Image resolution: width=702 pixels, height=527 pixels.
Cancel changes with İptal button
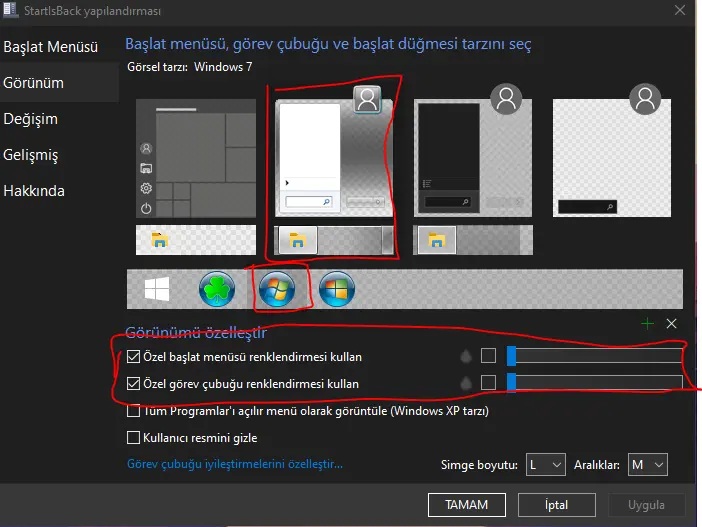557,505
